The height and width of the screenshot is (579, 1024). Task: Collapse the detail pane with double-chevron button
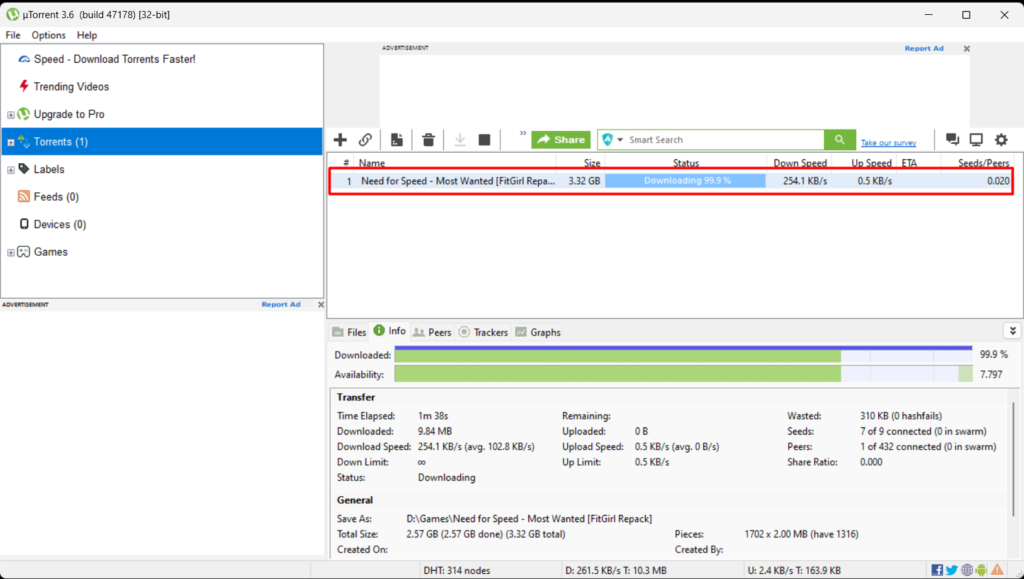coord(1012,331)
